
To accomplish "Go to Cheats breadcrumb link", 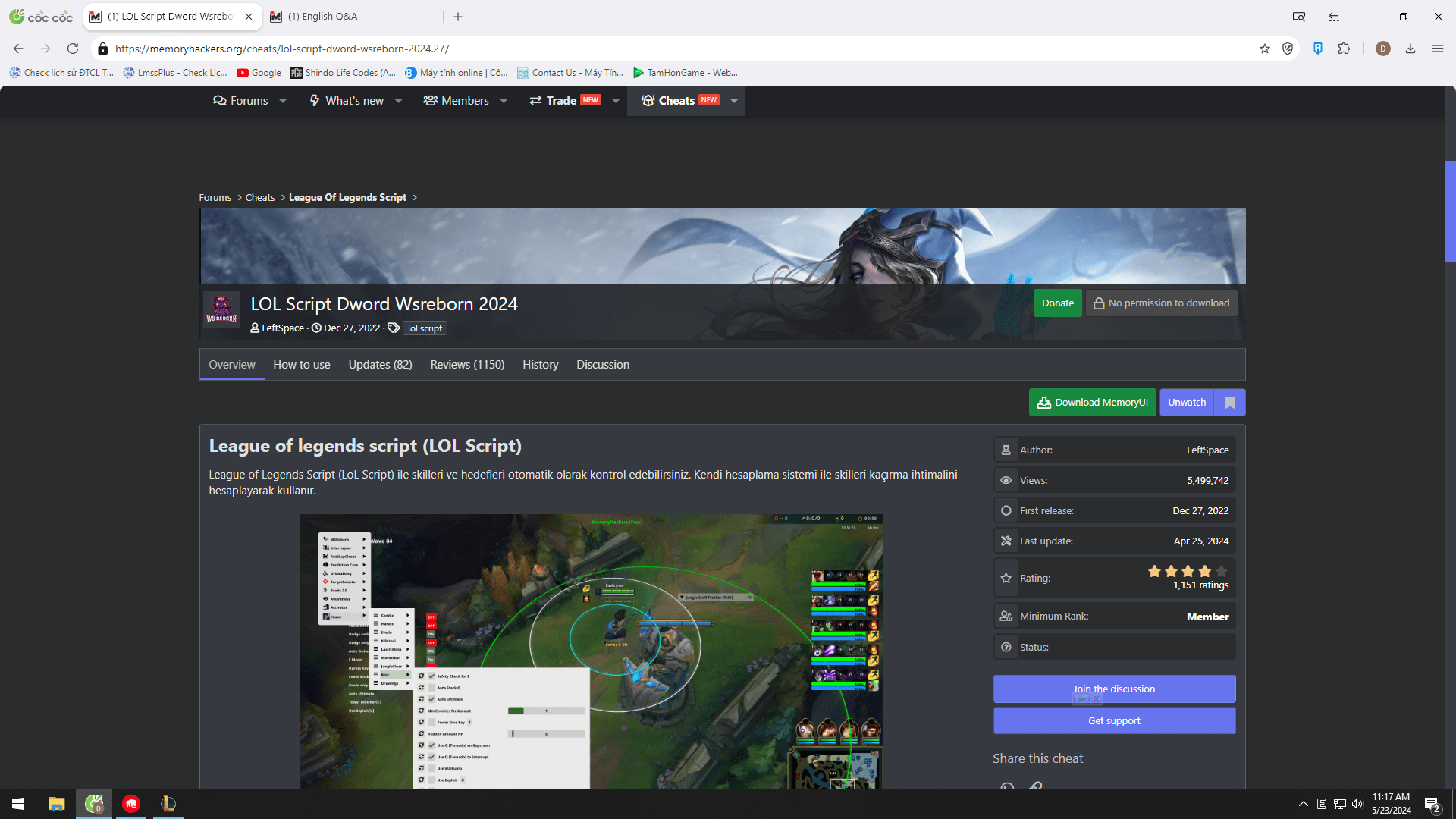I will (x=260, y=198).
